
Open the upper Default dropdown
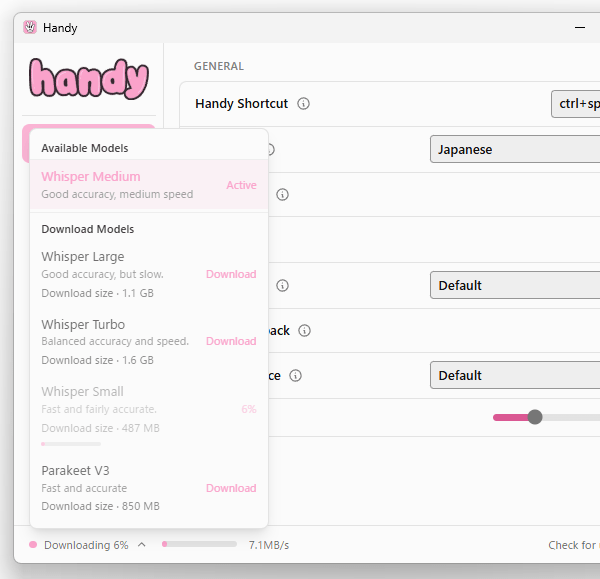(514, 285)
